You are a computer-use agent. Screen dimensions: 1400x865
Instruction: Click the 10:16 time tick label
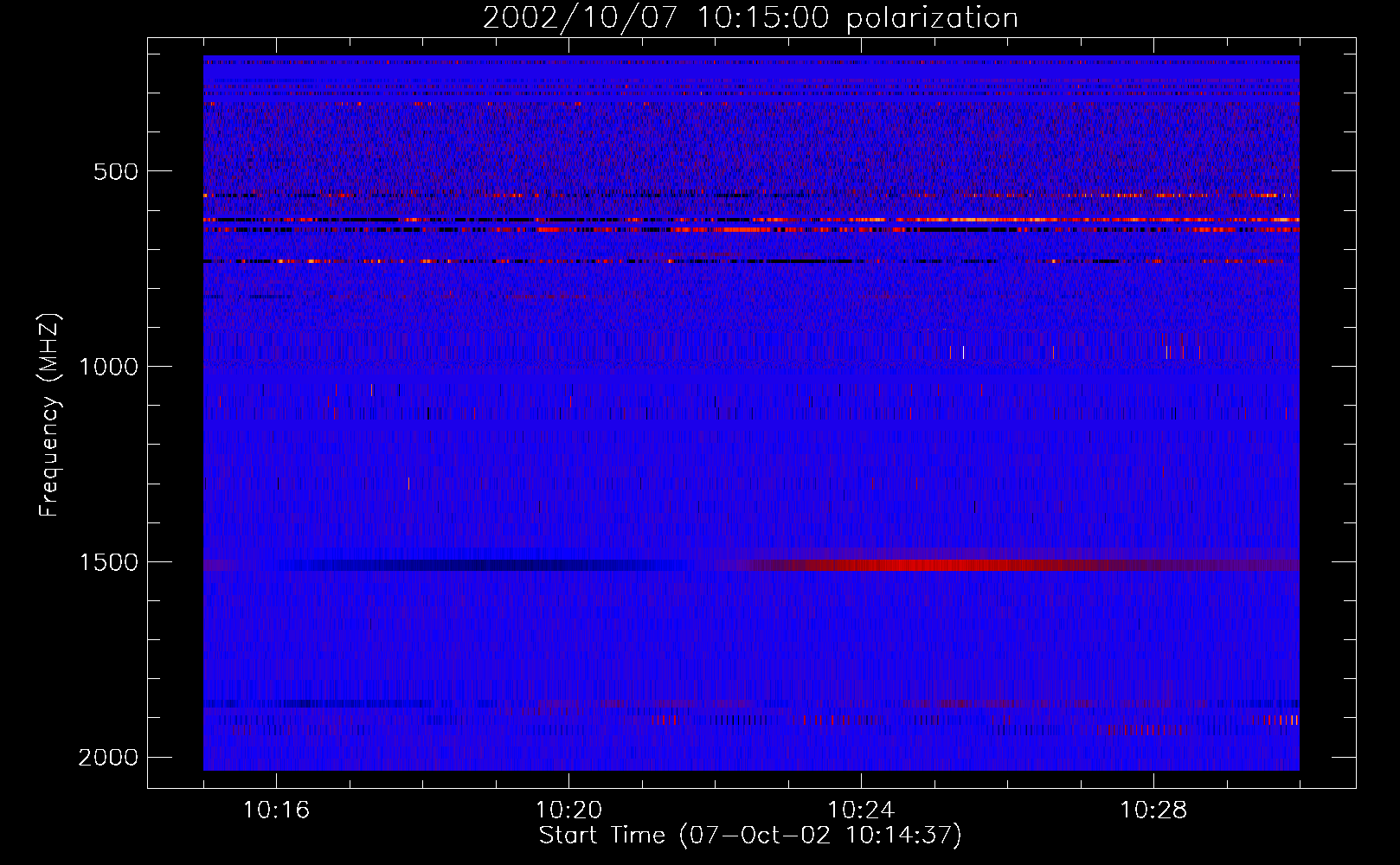point(277,811)
